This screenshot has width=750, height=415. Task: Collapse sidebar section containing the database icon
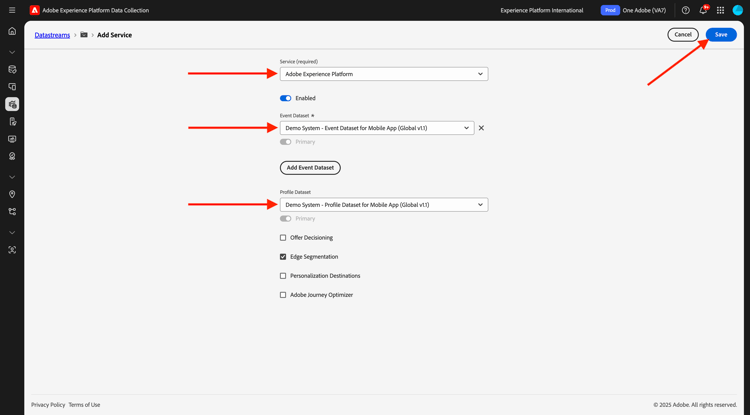(12, 52)
